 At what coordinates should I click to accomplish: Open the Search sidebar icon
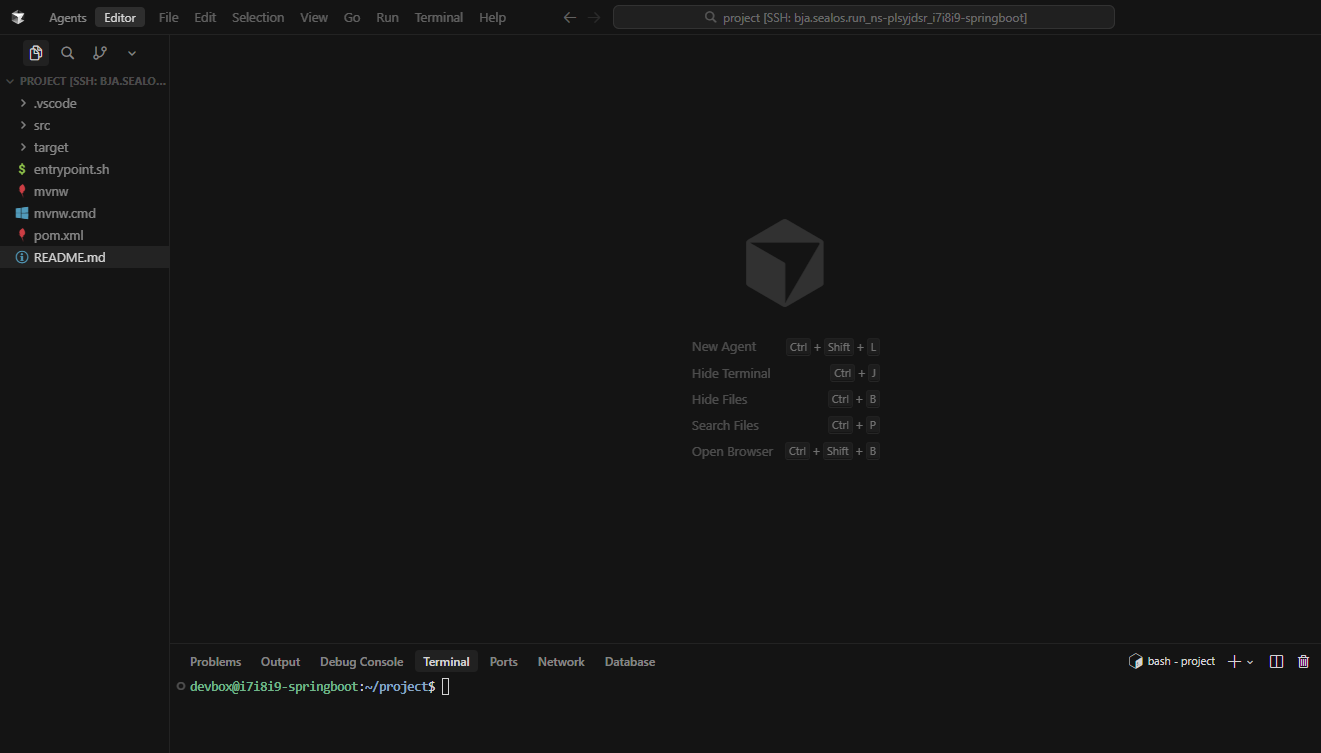68,53
